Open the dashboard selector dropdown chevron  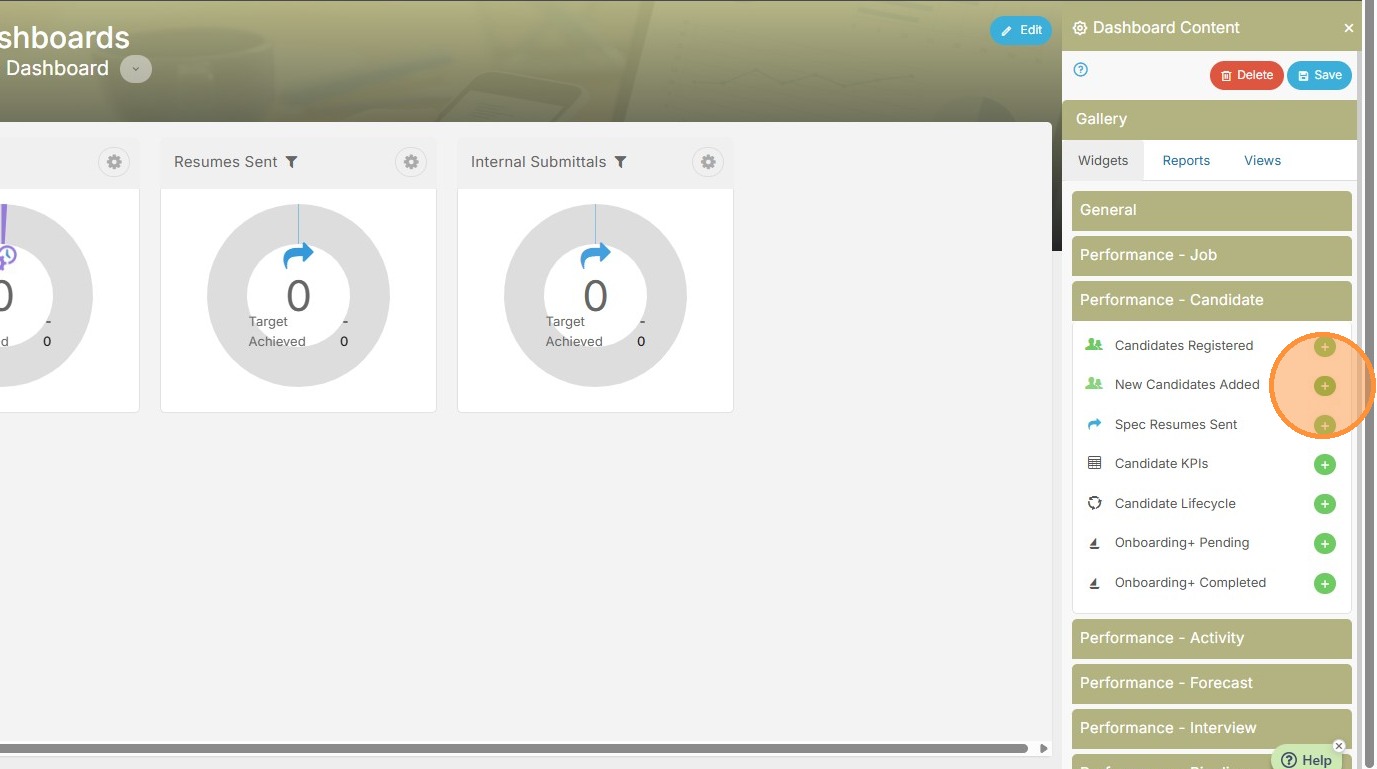(136, 69)
